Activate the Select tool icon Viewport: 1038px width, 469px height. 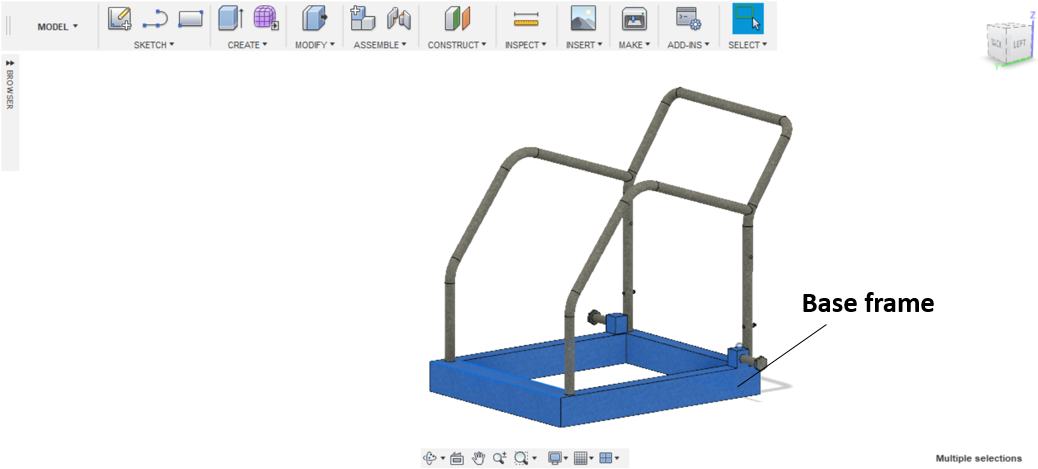(x=747, y=19)
